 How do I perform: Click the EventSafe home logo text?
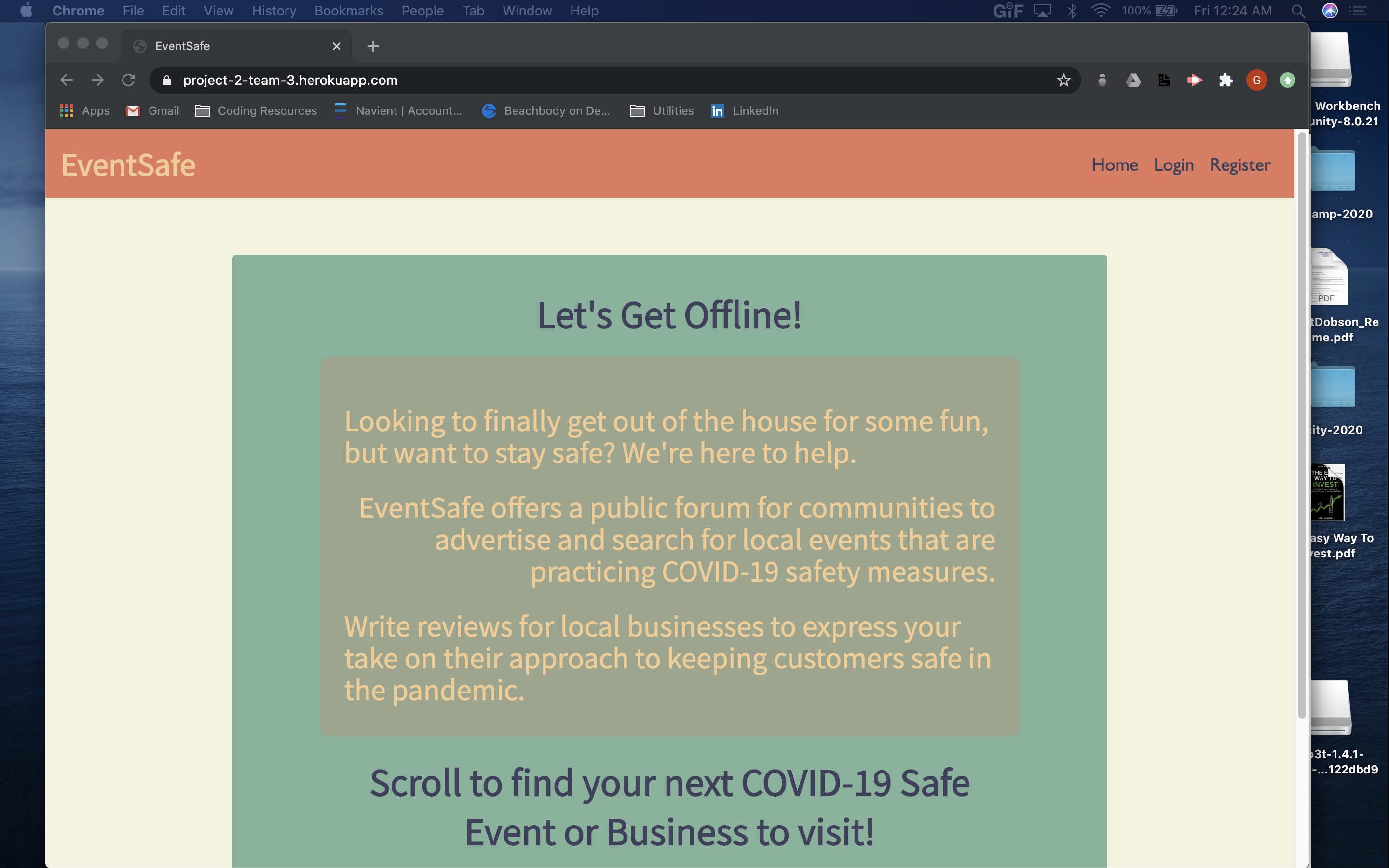coord(128,163)
